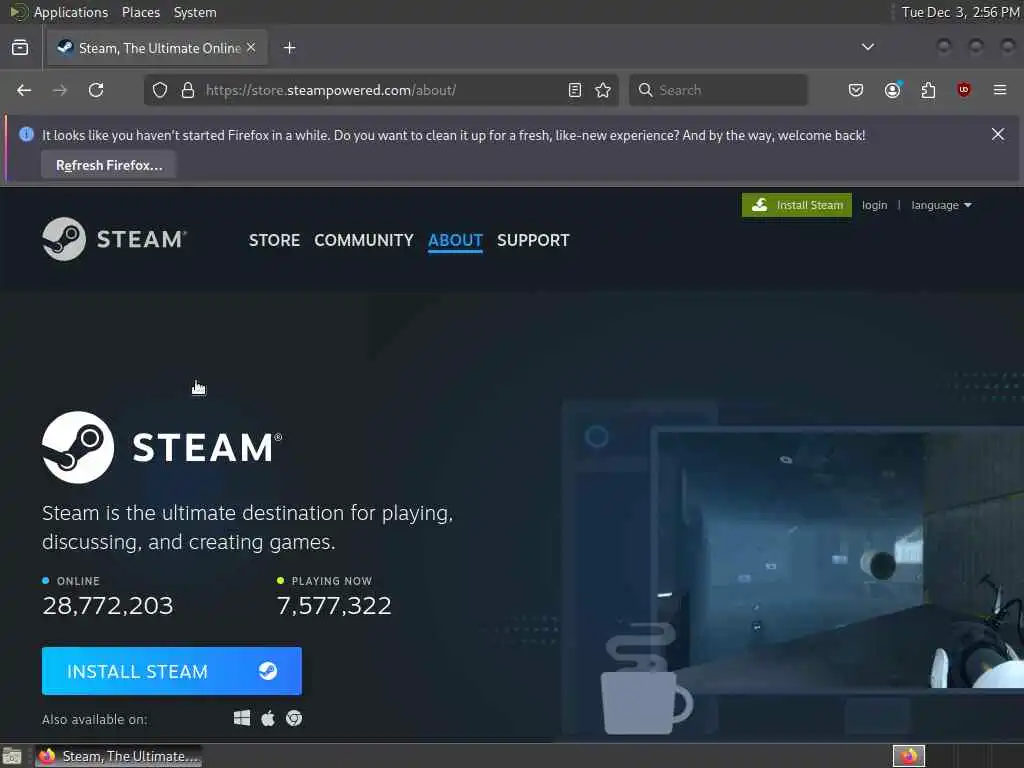Viewport: 1024px width, 768px height.
Task: Click the large Steam logo in hero
Action: 162,447
